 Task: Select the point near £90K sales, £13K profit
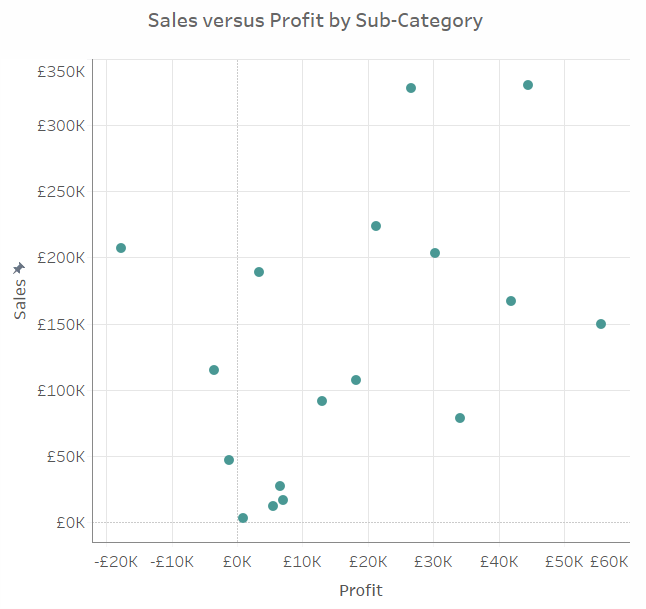322,401
